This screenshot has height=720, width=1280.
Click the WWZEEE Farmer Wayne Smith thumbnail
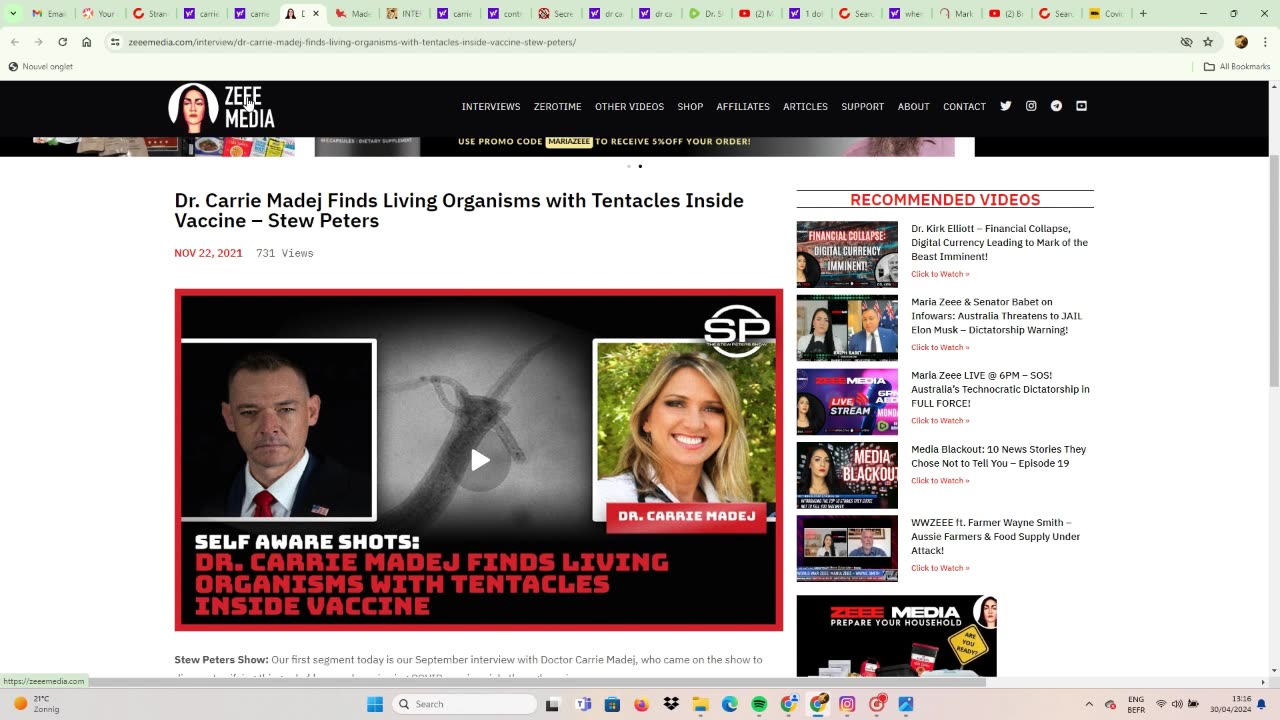click(847, 548)
